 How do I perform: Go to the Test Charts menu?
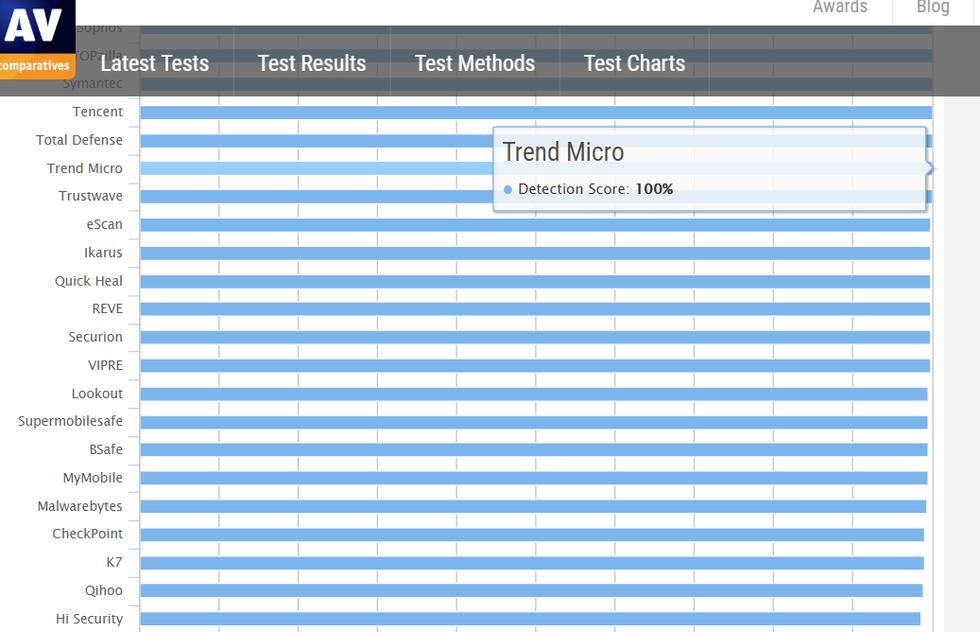[x=634, y=63]
